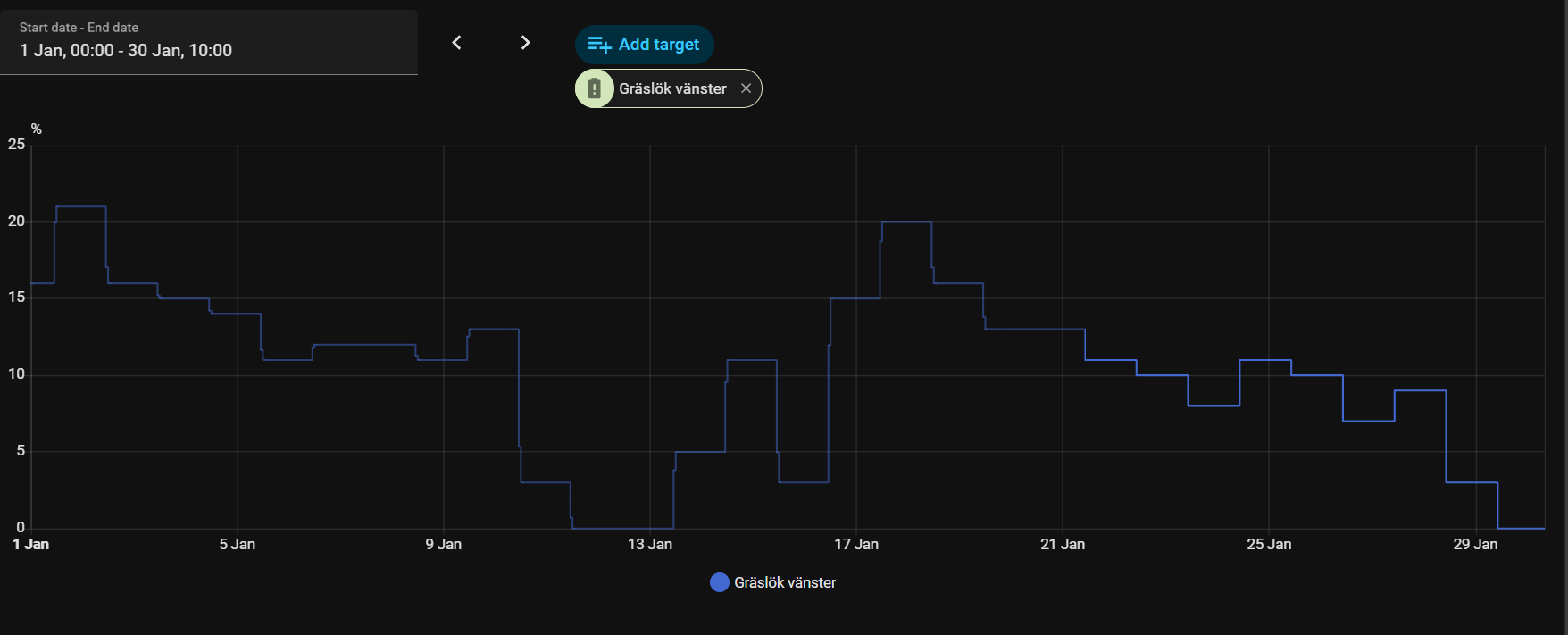1568x635 pixels.
Task: Click the "Start date - End date" label
Action: coord(79,28)
